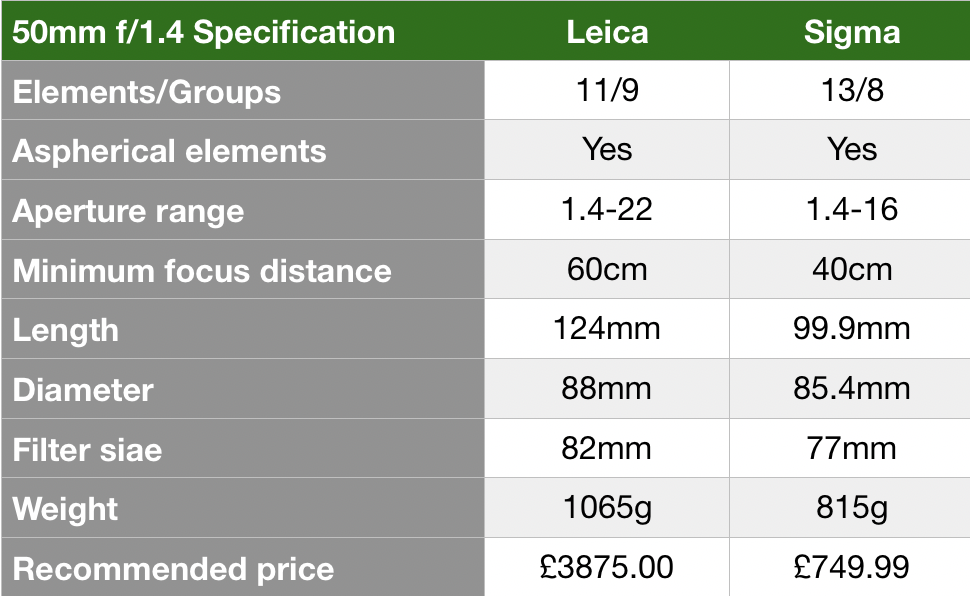The image size is (970, 596).
Task: Click the Sigma 13/8 elements cell
Action: pos(850,90)
